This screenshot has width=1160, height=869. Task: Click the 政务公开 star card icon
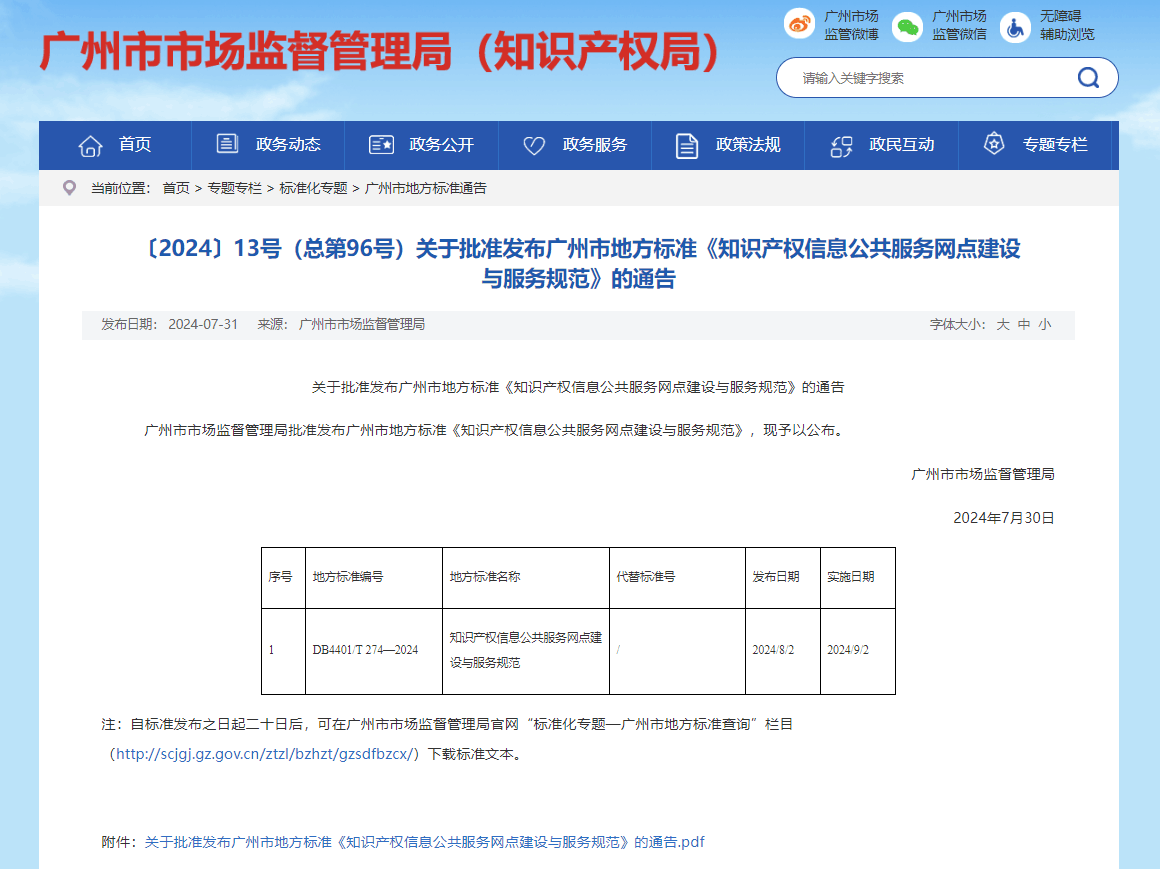tap(381, 145)
